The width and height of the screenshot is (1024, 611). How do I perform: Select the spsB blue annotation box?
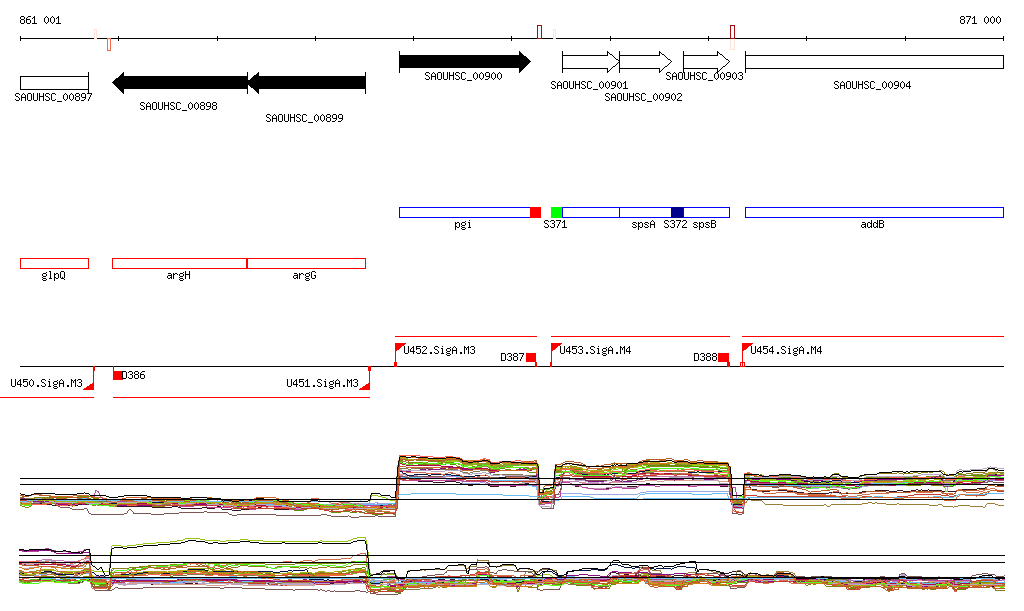pyautogui.click(x=707, y=212)
